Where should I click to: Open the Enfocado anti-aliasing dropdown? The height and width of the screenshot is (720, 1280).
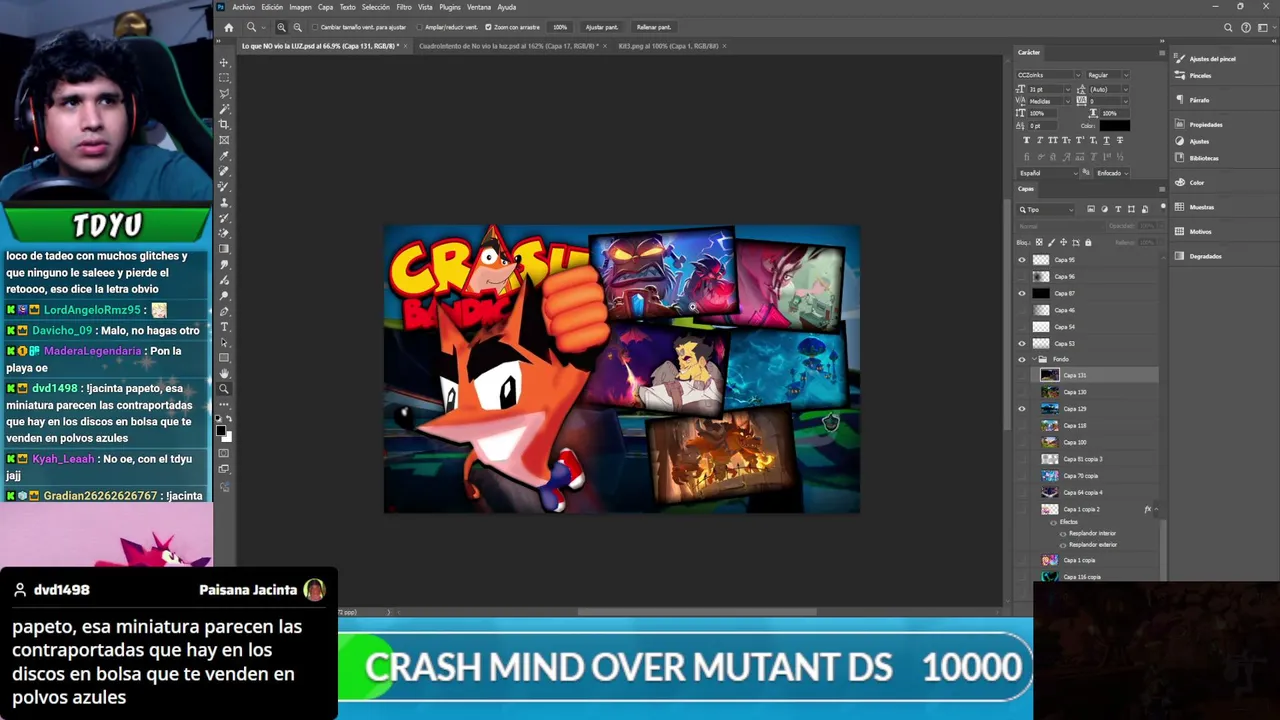click(x=1112, y=173)
